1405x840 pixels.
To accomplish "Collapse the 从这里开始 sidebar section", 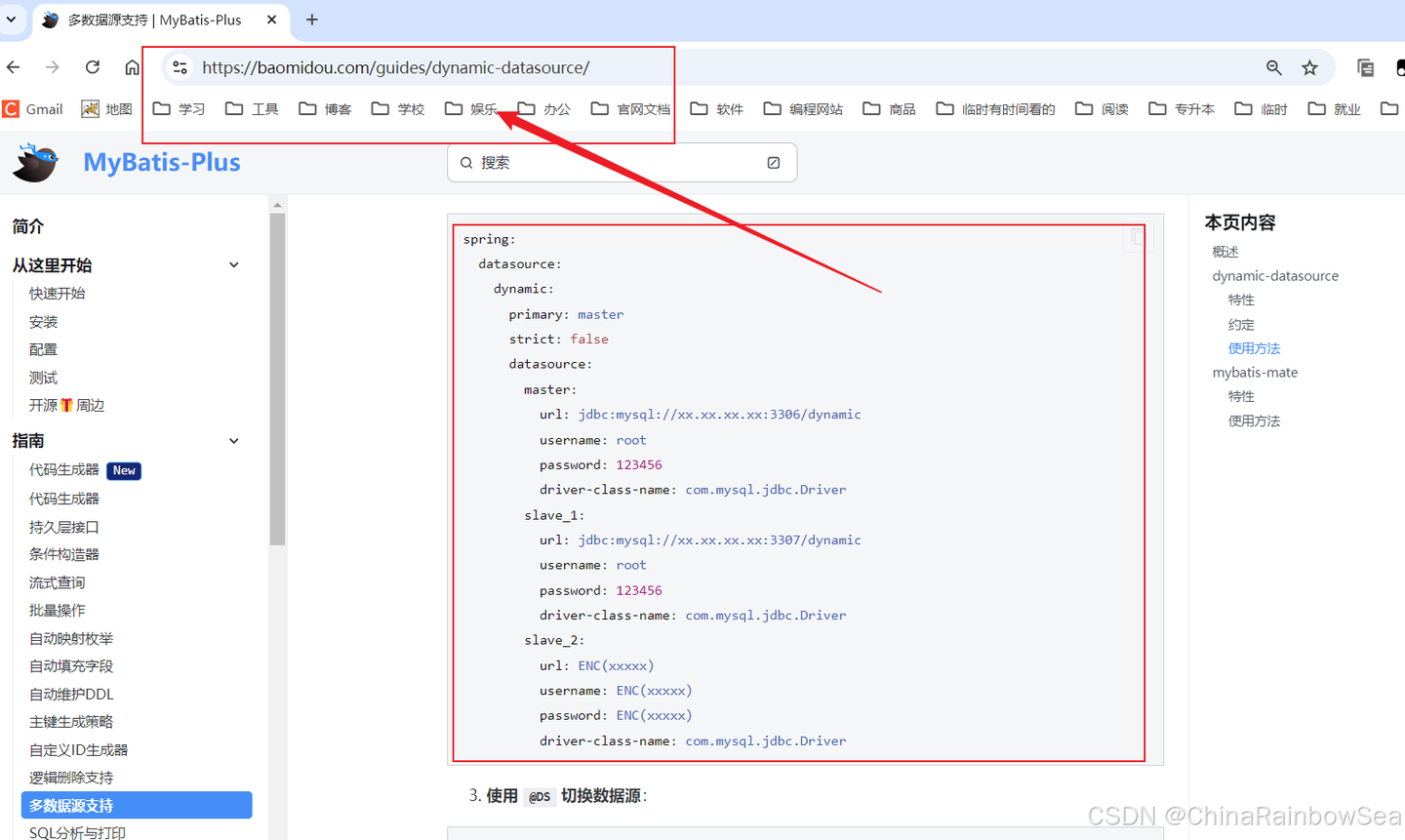I will [x=233, y=265].
